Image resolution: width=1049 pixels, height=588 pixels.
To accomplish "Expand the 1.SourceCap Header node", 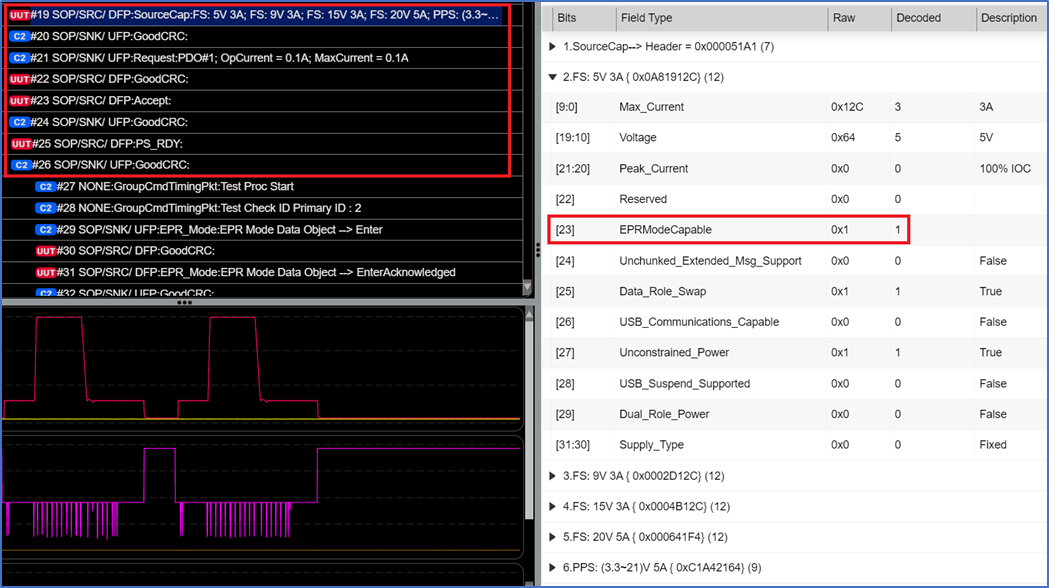I will click(x=553, y=47).
